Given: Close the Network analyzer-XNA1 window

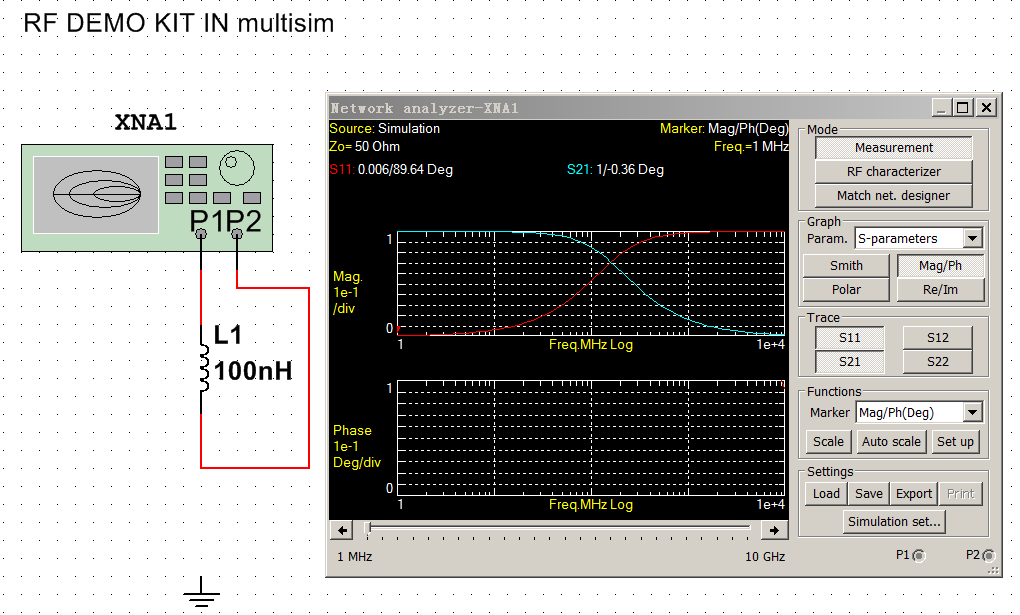Looking at the screenshot, I should [x=986, y=107].
